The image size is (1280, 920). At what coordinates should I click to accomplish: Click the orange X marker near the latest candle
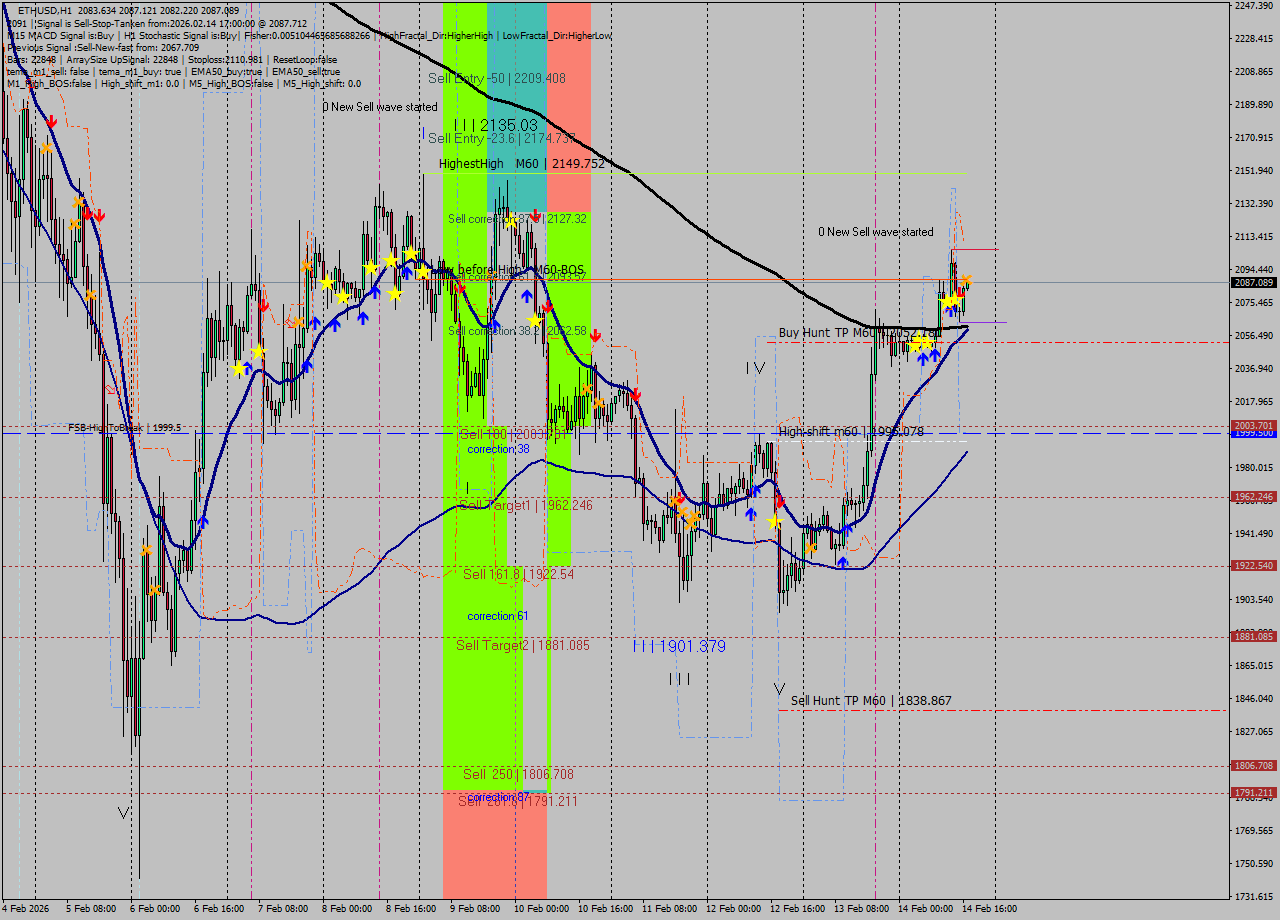(x=967, y=282)
